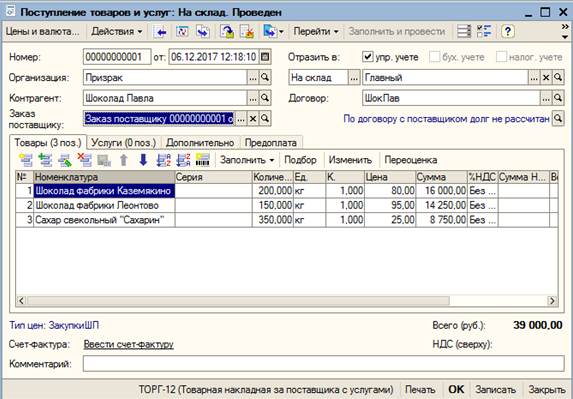Open the На склад type selector ellipsis
The width and height of the screenshot is (573, 399).
pyautogui.click(x=354, y=77)
